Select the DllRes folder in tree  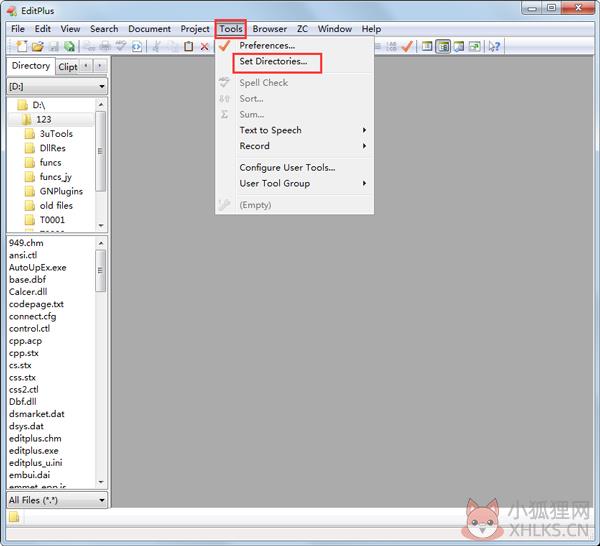pos(52,148)
